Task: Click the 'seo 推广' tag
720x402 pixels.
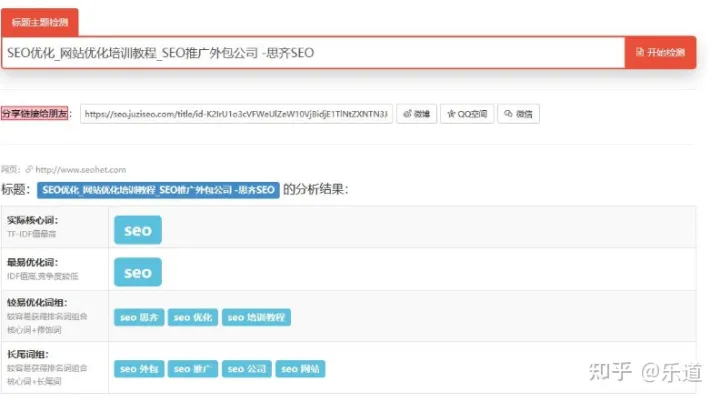Action: (193, 369)
